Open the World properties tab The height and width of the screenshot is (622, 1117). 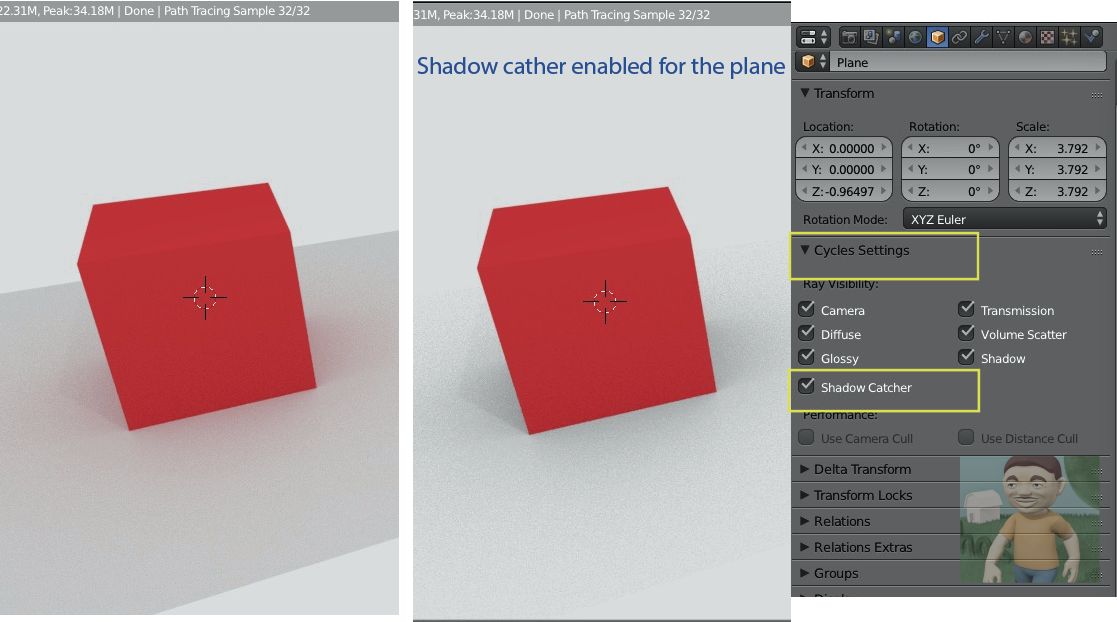[915, 37]
